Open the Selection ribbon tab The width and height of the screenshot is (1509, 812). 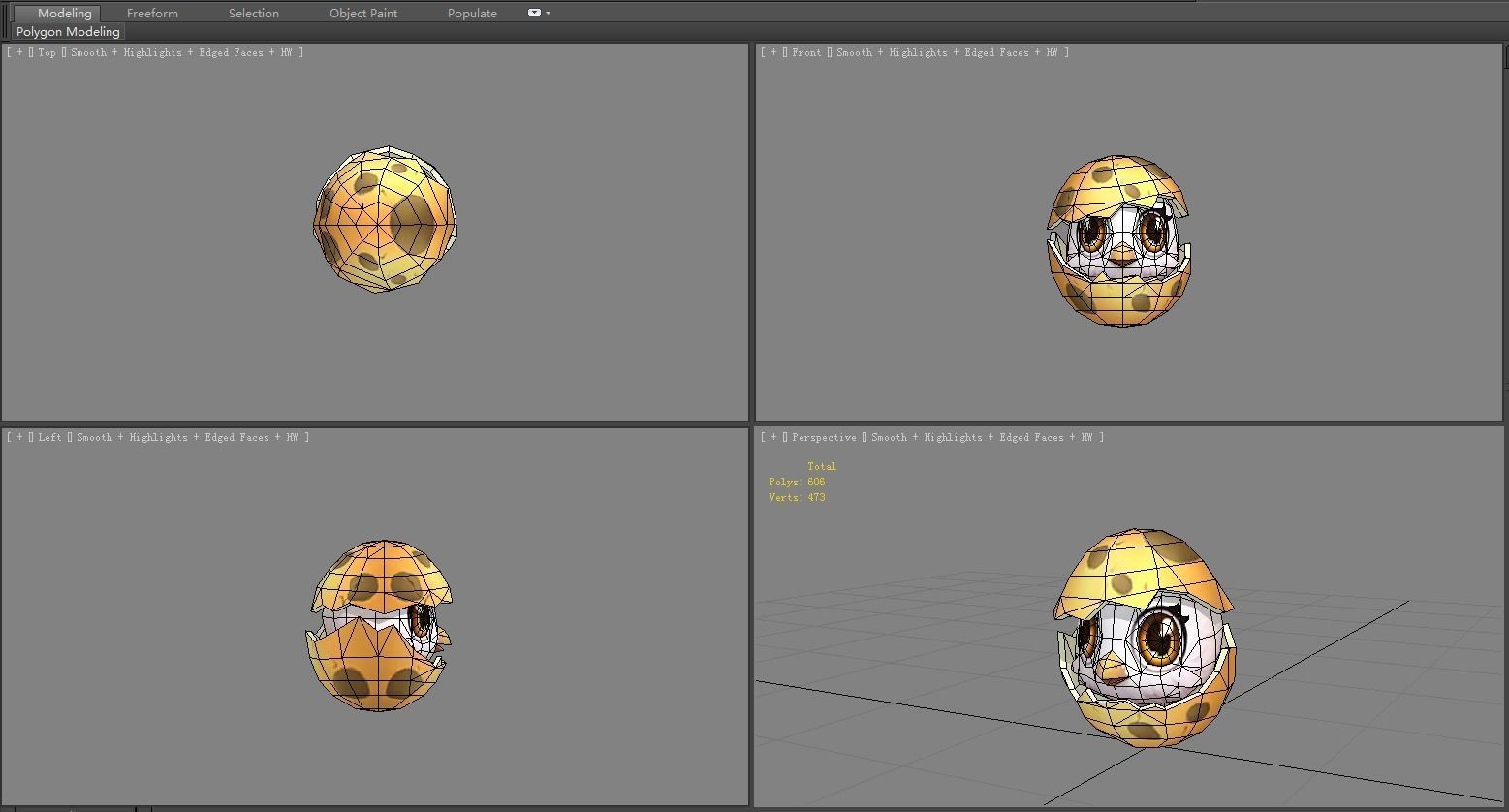[254, 13]
